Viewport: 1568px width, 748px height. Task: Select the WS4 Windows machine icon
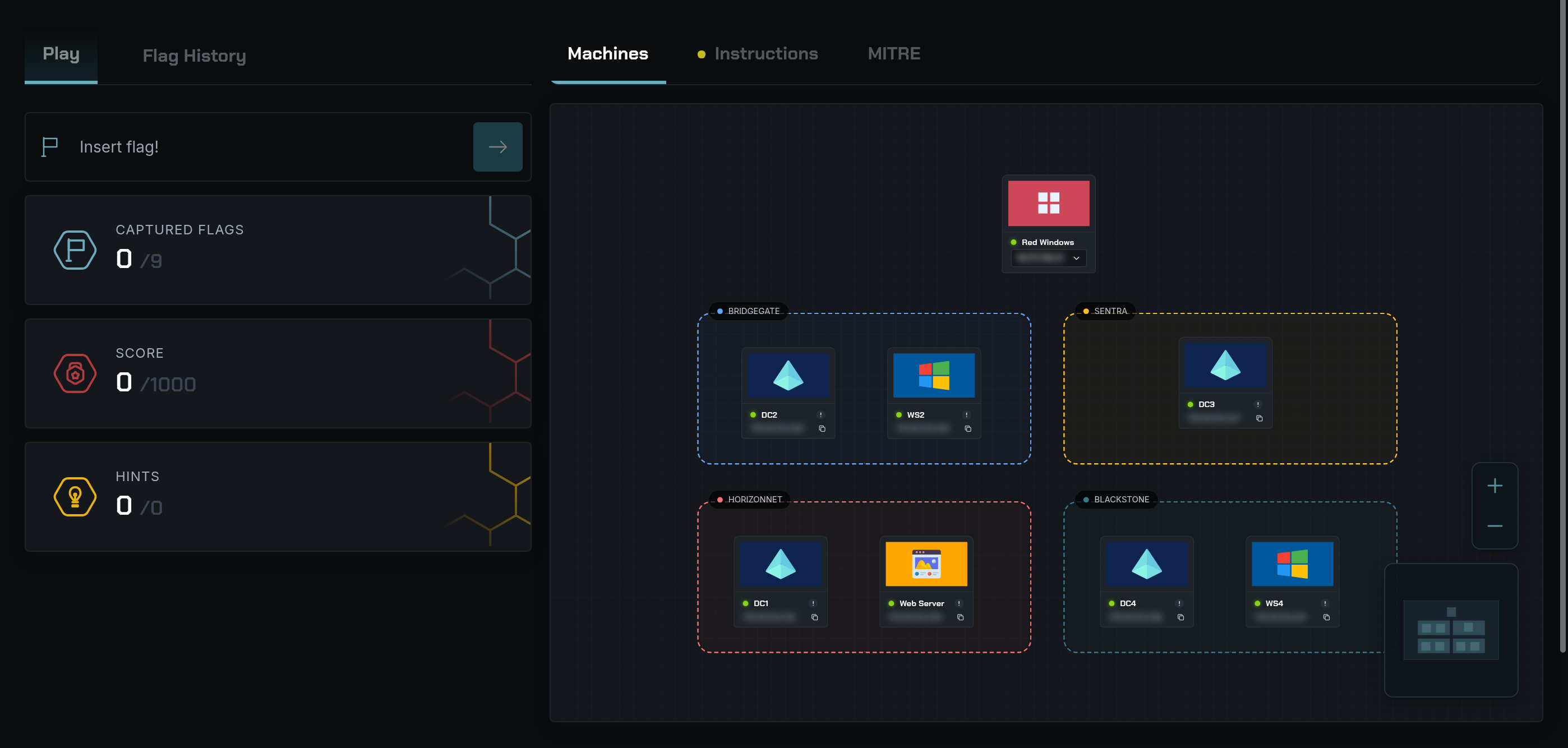pos(1292,564)
